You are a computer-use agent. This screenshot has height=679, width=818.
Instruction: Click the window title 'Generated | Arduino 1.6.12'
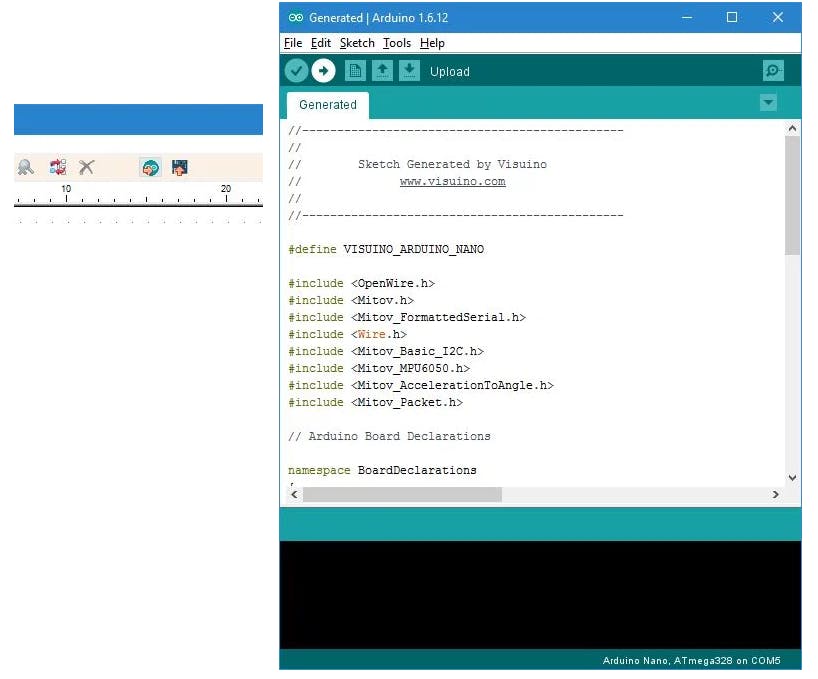click(x=379, y=18)
